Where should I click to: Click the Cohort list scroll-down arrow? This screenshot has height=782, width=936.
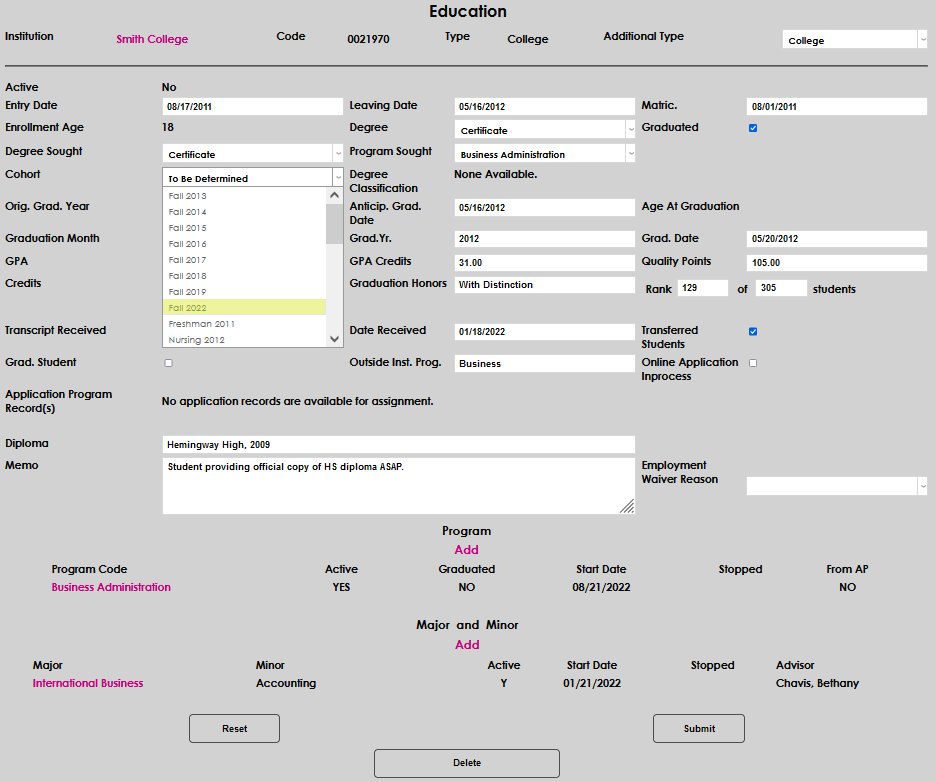pos(335,339)
